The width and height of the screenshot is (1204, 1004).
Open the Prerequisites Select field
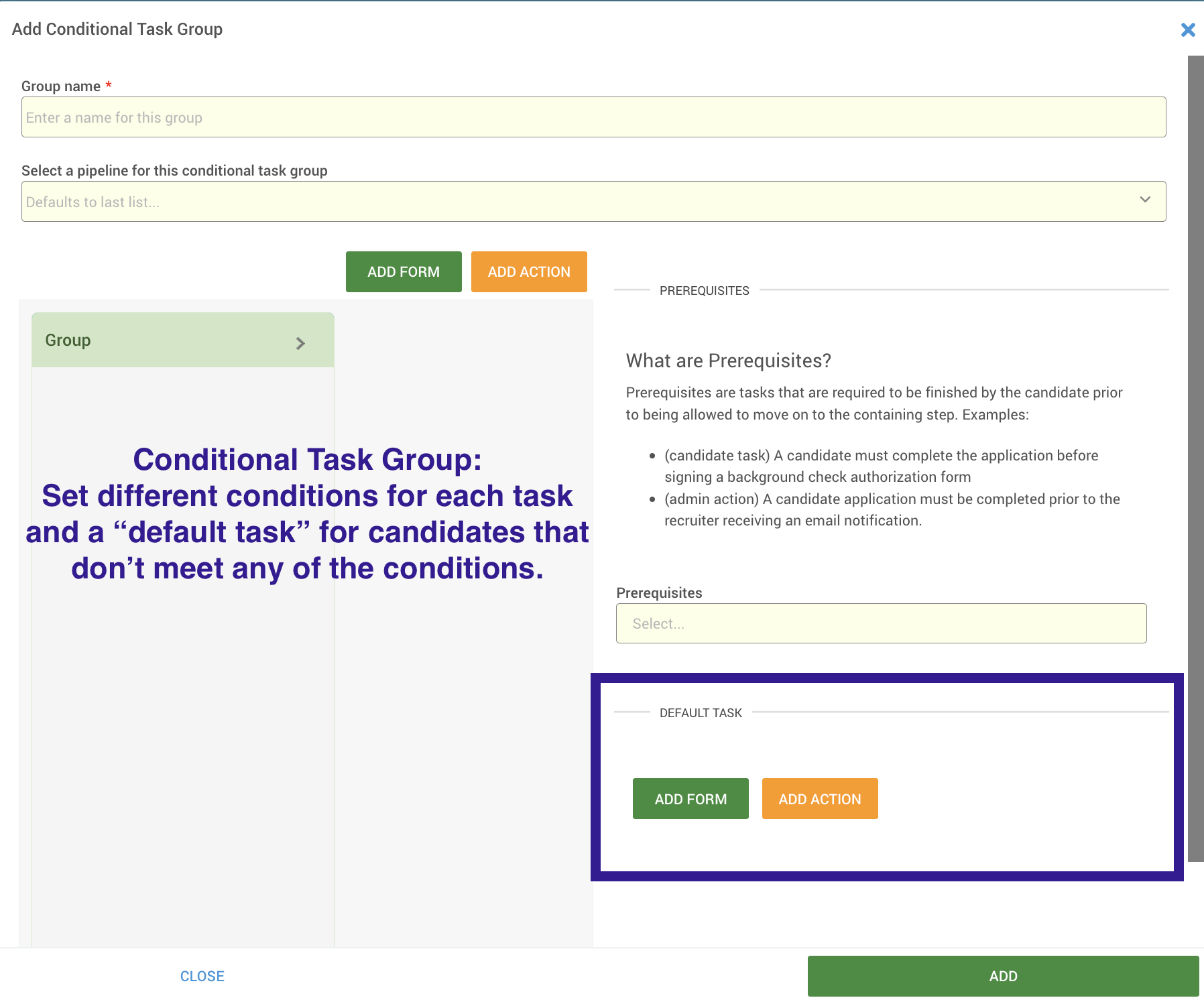[x=881, y=623]
